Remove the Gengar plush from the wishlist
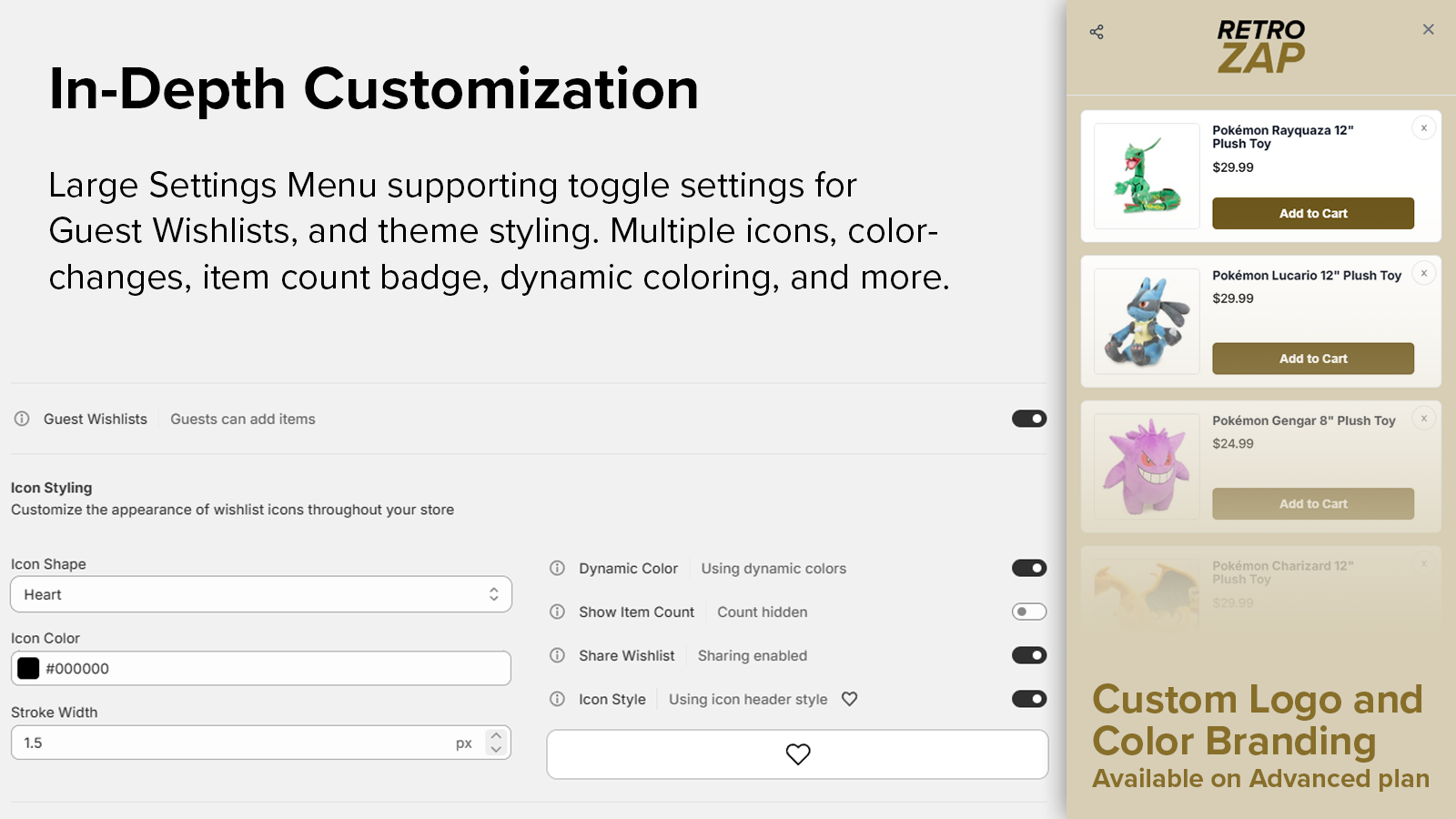1456x819 pixels. click(1423, 419)
